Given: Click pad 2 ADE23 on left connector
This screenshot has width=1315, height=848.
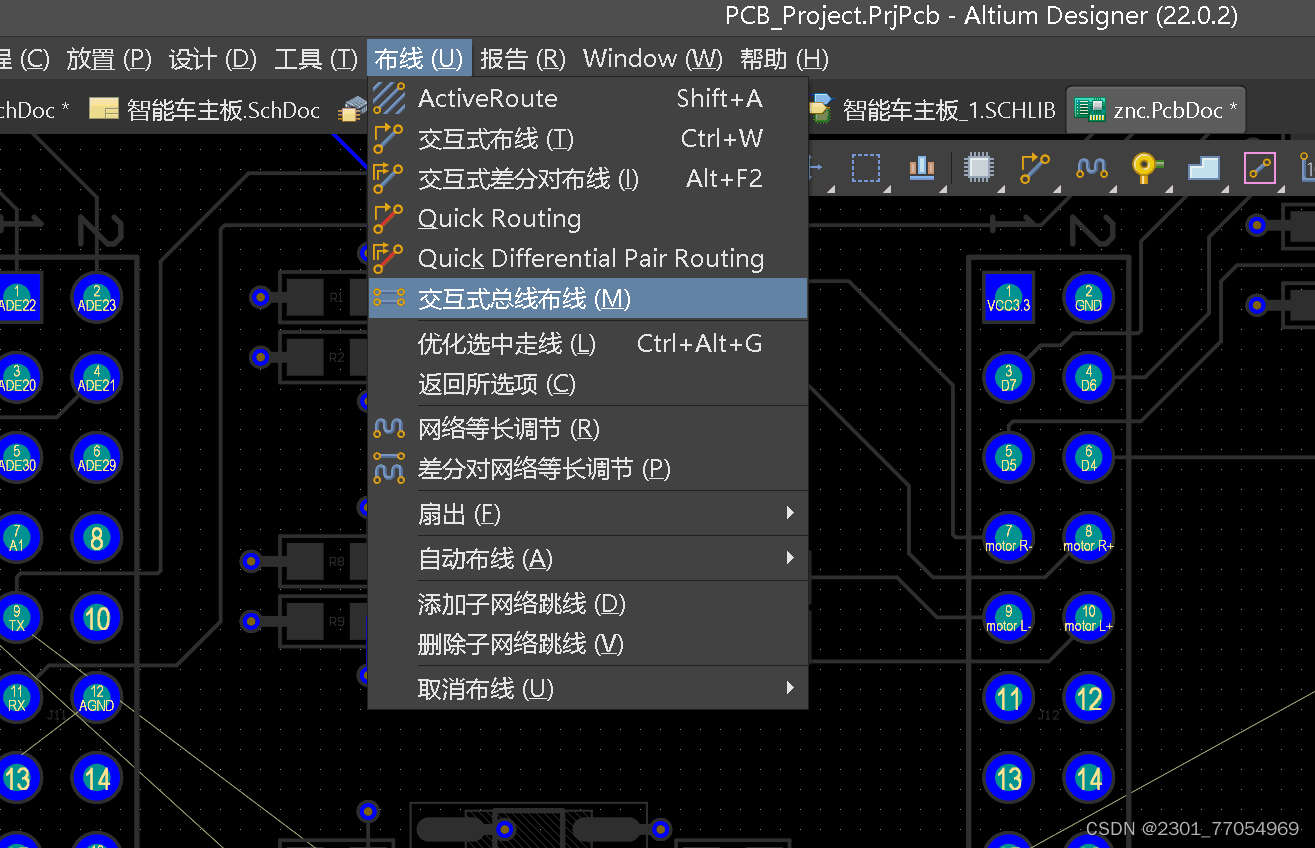Looking at the screenshot, I should click(97, 298).
